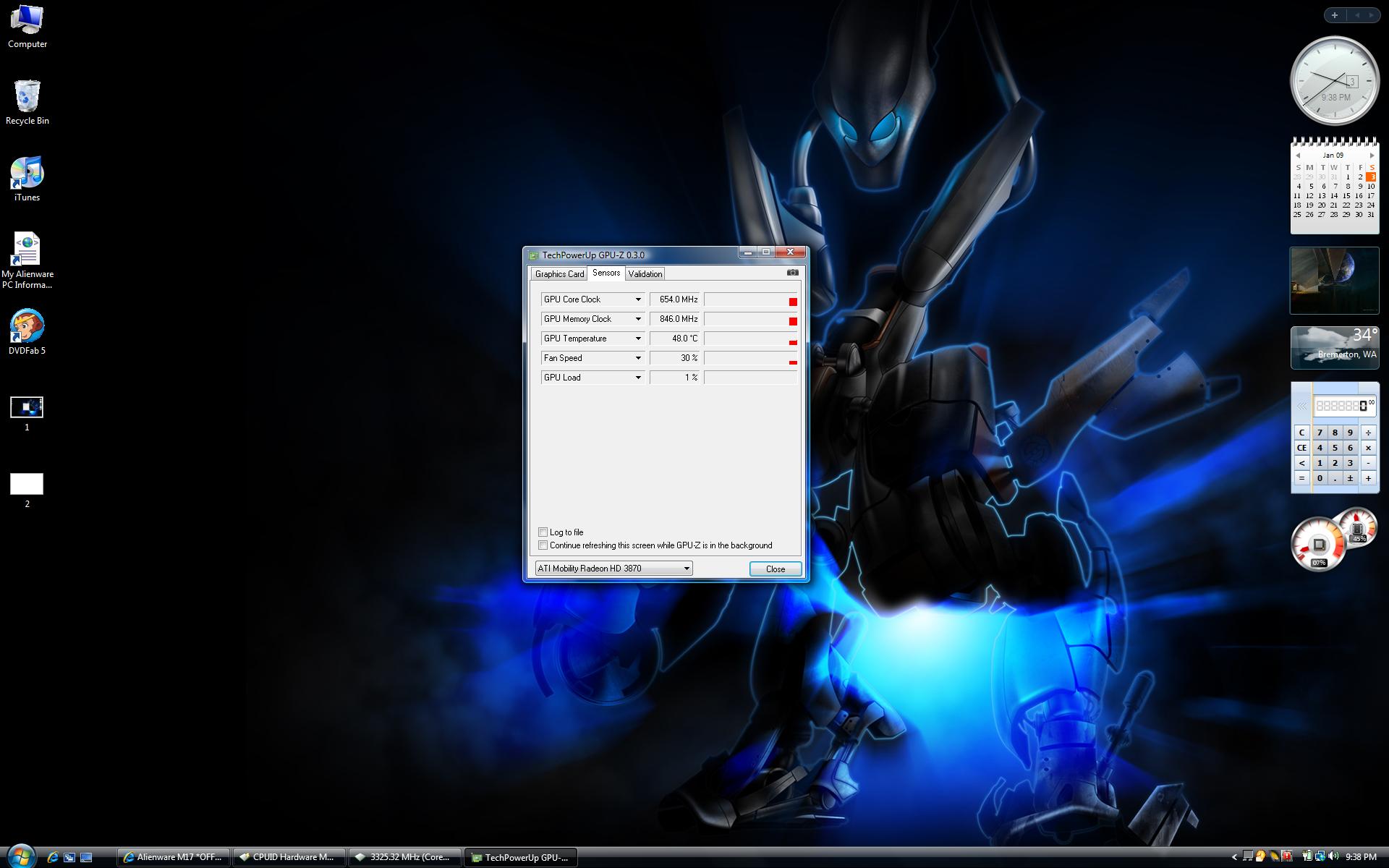Click the GPU-Z Close button
The height and width of the screenshot is (868, 1389).
(776, 569)
